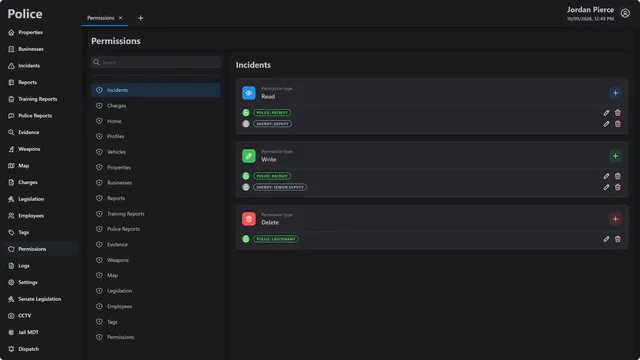Select Home in the permissions list

(x=156, y=121)
